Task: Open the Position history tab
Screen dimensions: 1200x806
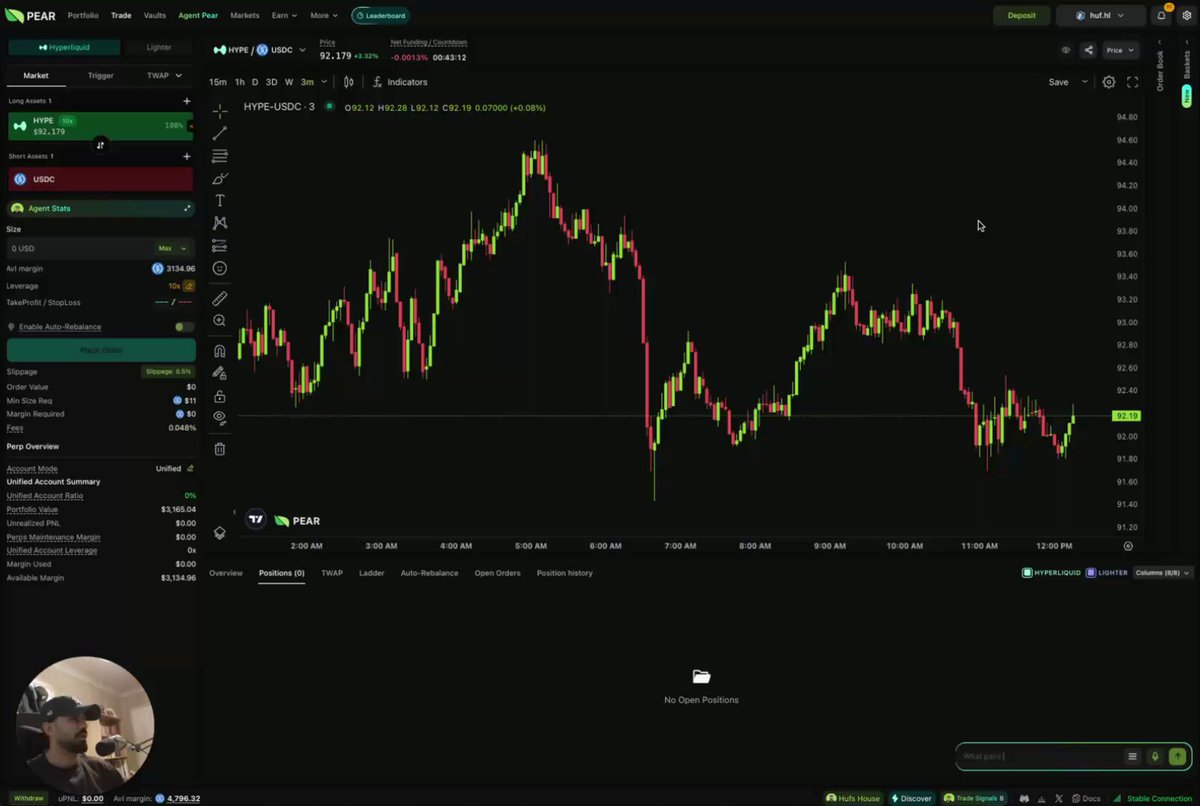Action: tap(564, 573)
